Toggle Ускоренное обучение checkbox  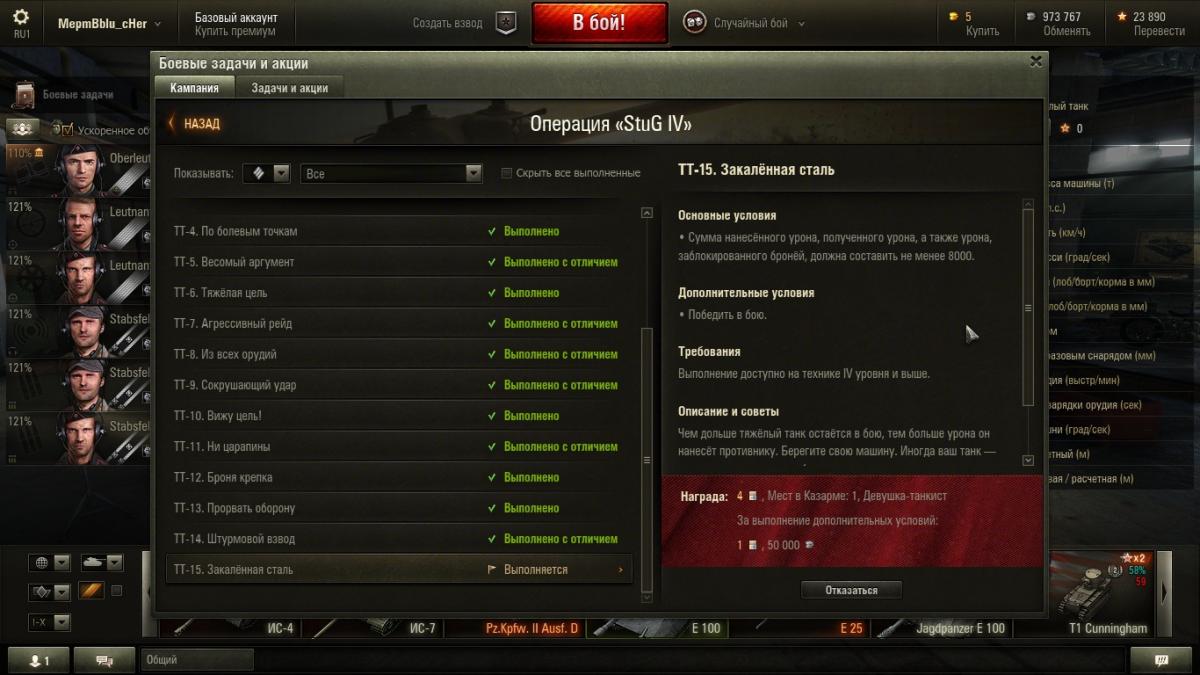point(68,130)
